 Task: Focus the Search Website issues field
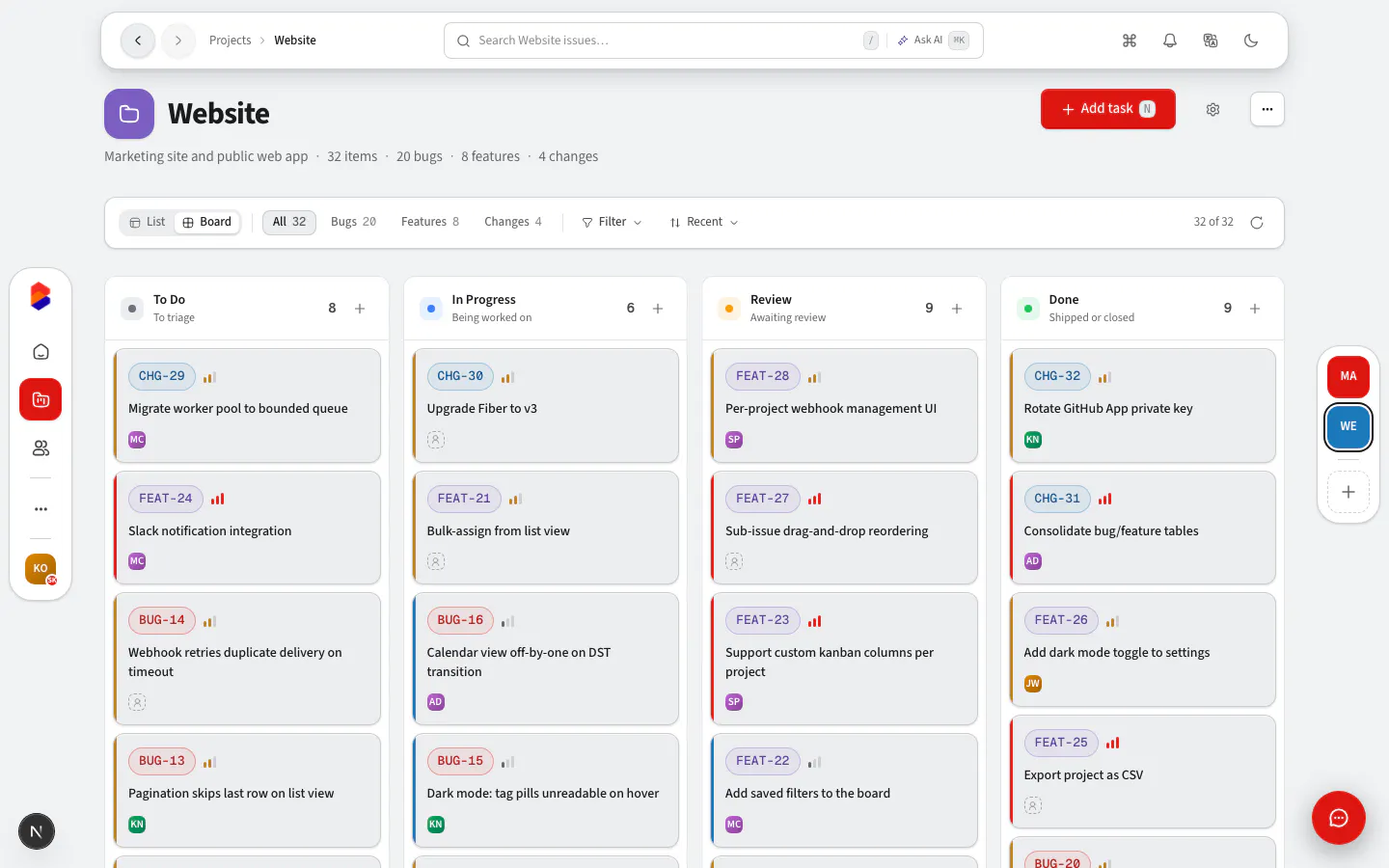[x=714, y=41]
